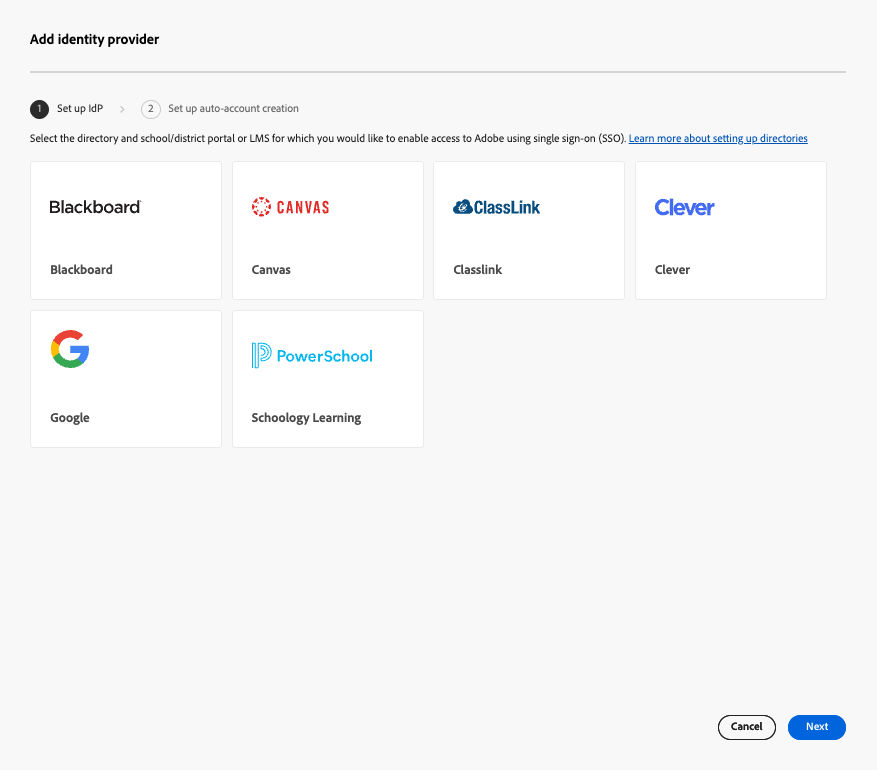877x770 pixels.
Task: Click the Canvas logo
Action: point(290,207)
